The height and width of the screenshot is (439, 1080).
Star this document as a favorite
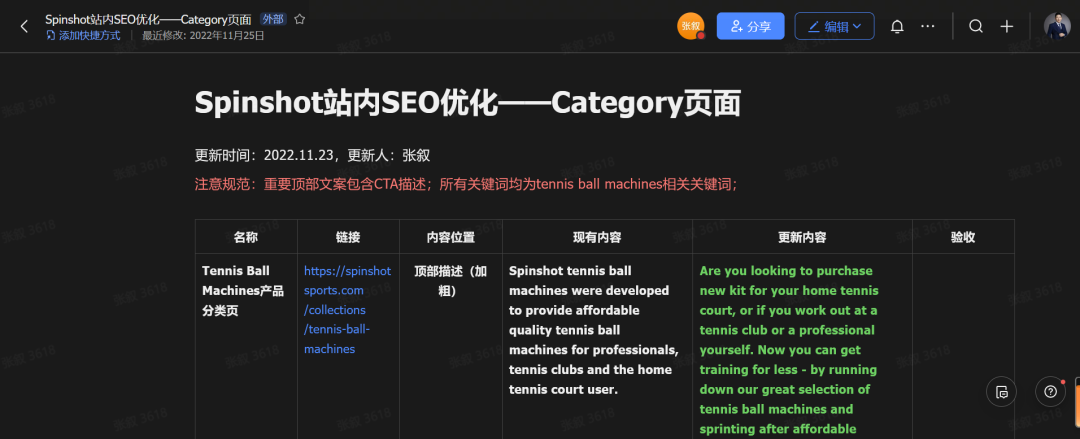(x=300, y=19)
